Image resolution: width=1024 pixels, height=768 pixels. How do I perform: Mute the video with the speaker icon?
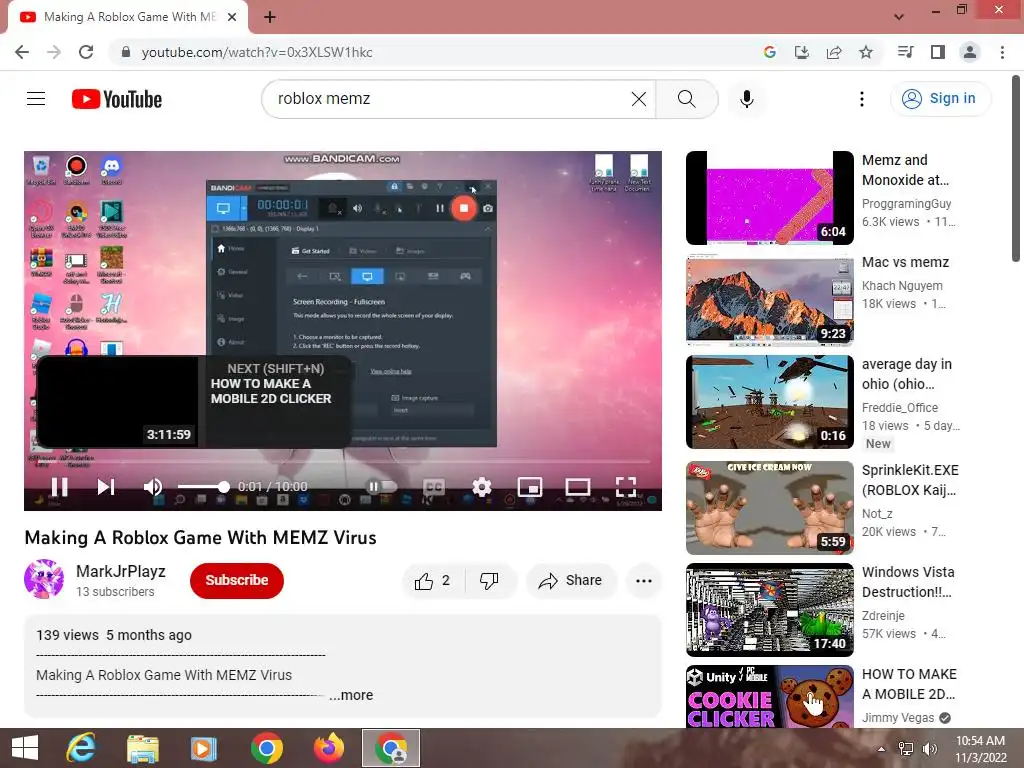(x=152, y=487)
